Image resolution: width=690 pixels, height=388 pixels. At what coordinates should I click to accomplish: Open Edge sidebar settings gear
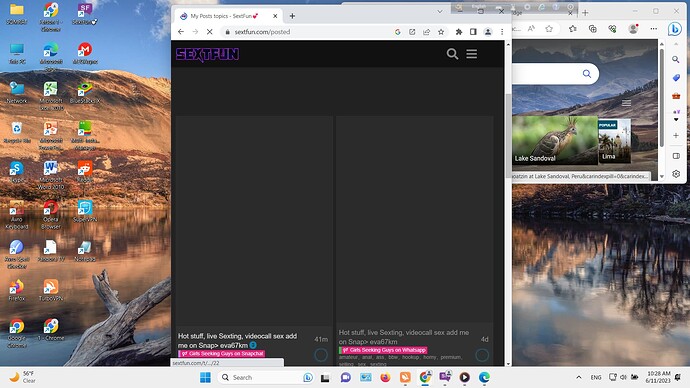click(676, 174)
